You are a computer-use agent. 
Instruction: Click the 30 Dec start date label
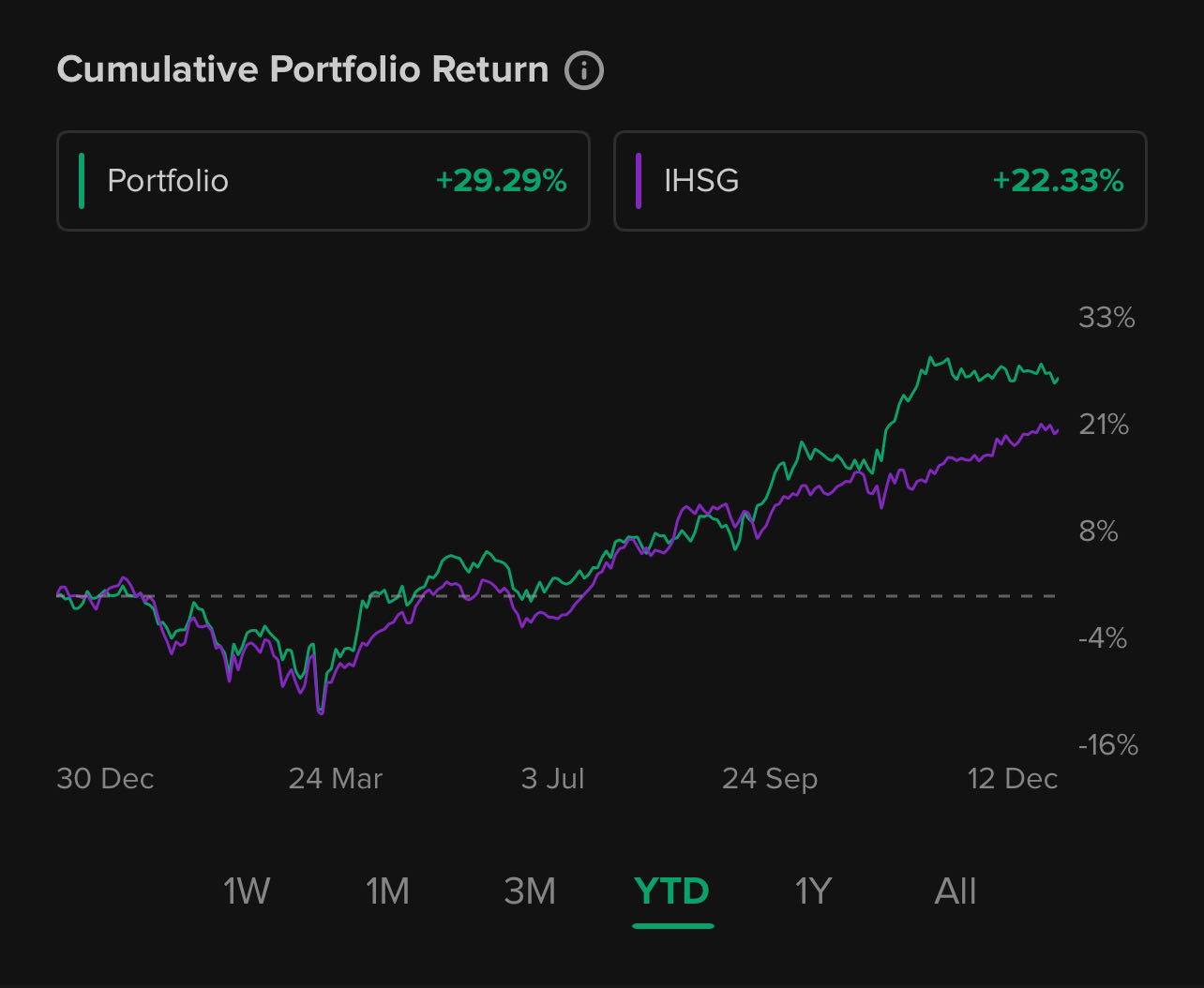[105, 779]
